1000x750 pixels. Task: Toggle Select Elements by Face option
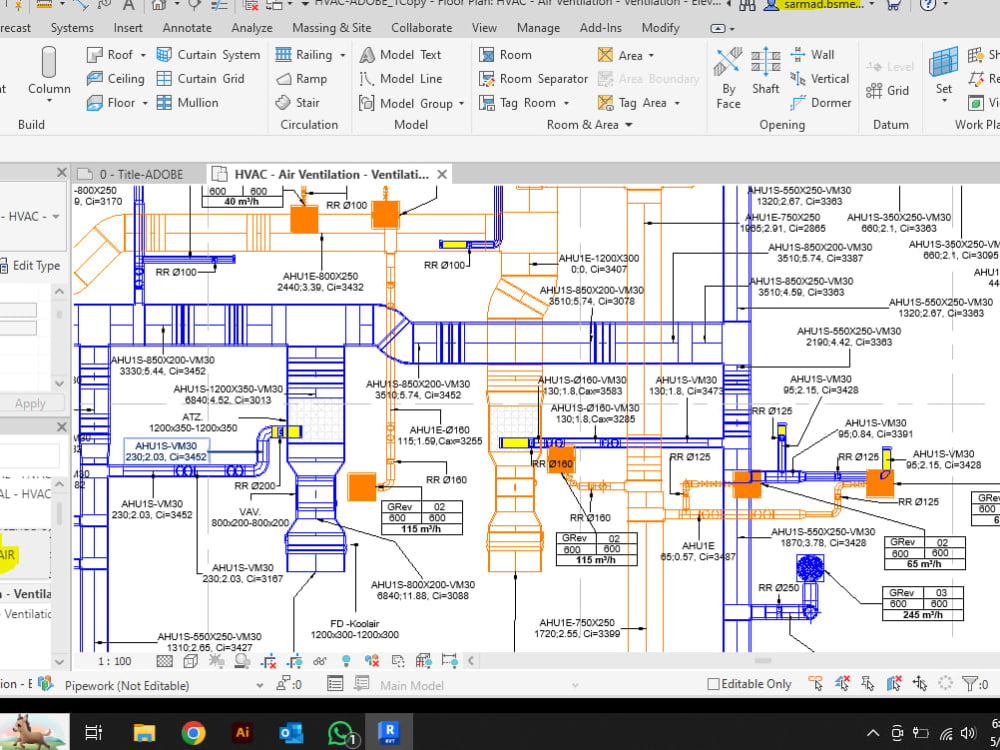pos(893,684)
